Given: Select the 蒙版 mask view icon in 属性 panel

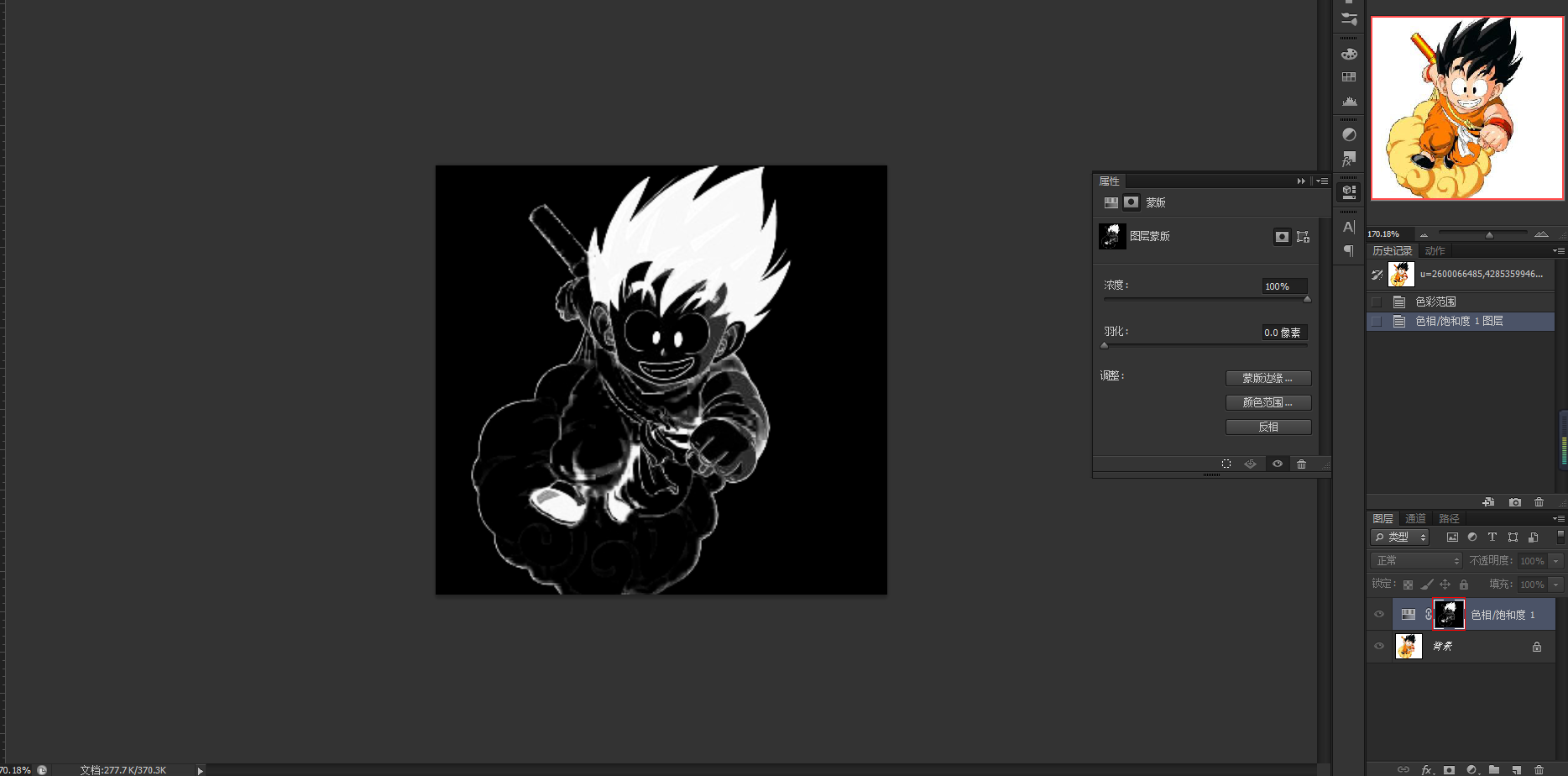Looking at the screenshot, I should [1132, 202].
